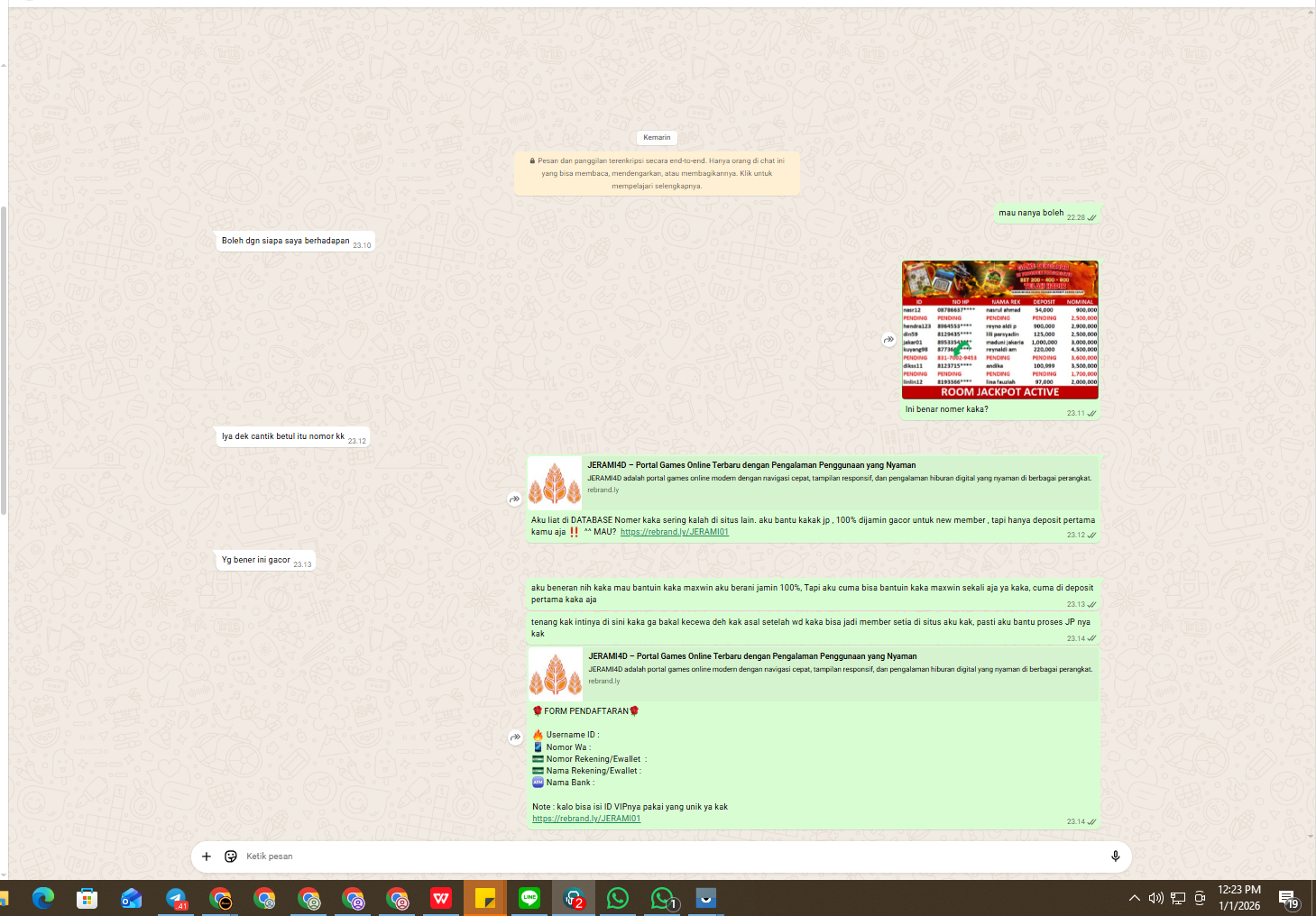Open WhatsApp taskbar icon without badge
This screenshot has width=1316, height=916.
[x=618, y=898]
